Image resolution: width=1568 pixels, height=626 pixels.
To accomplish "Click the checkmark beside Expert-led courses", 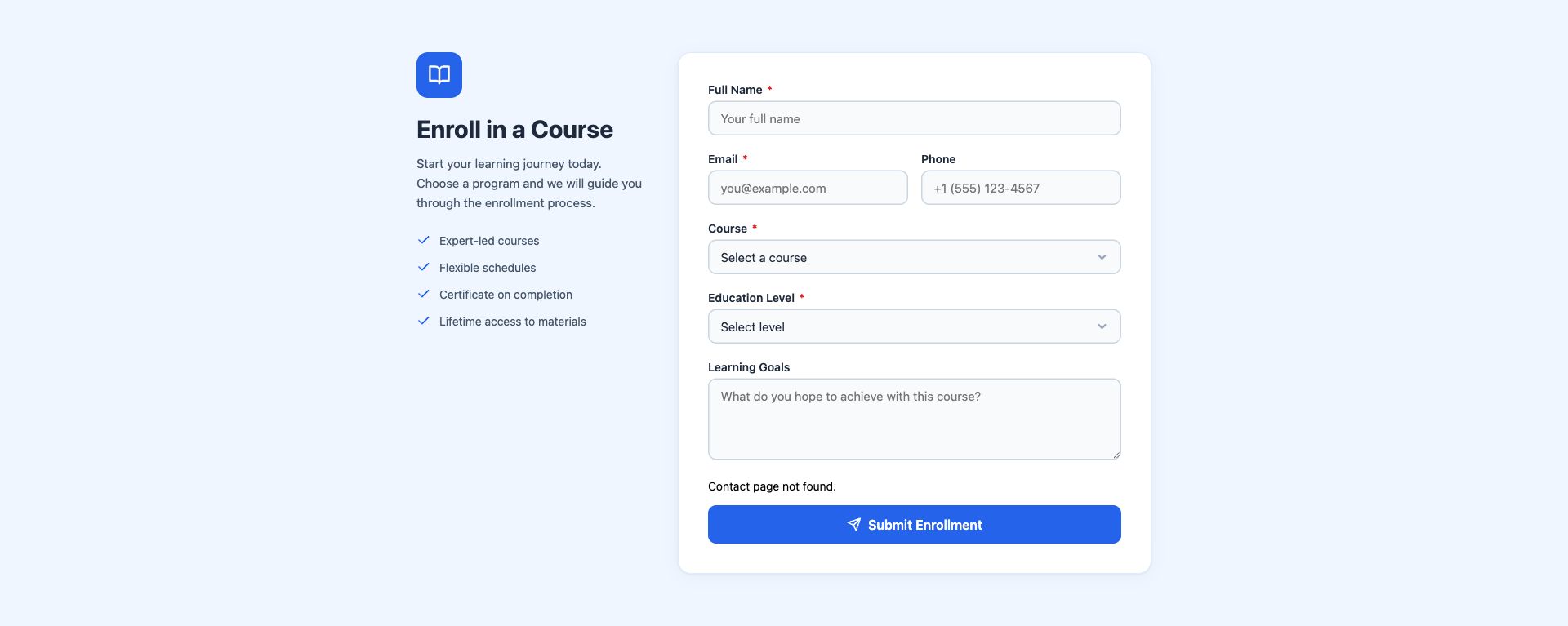I will [x=423, y=240].
